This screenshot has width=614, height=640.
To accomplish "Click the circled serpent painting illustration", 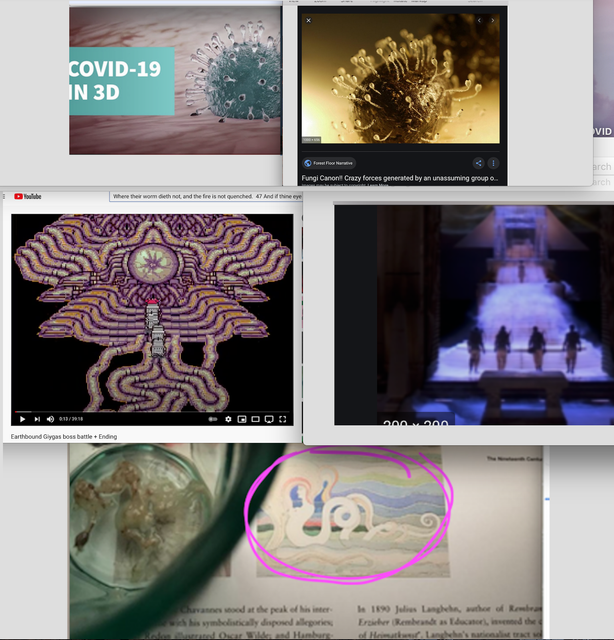I will tap(353, 512).
